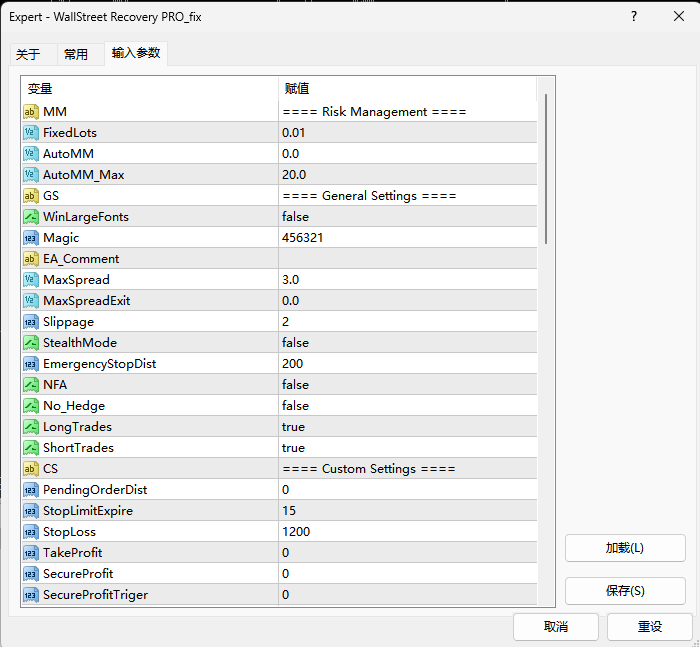Viewport: 700px width, 647px height.
Task: Click the Risk Management header value
Action: [x=408, y=112]
